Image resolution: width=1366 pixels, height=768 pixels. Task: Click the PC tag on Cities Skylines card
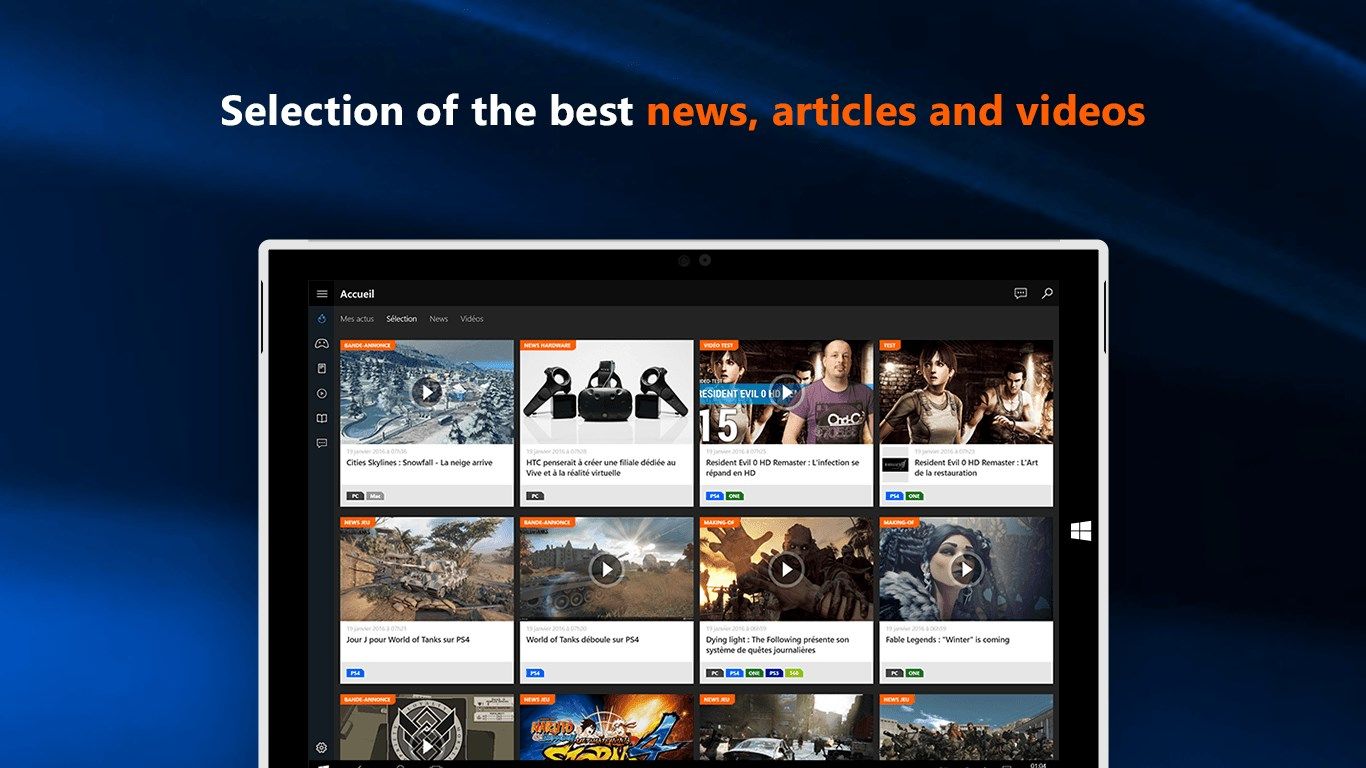pos(355,496)
